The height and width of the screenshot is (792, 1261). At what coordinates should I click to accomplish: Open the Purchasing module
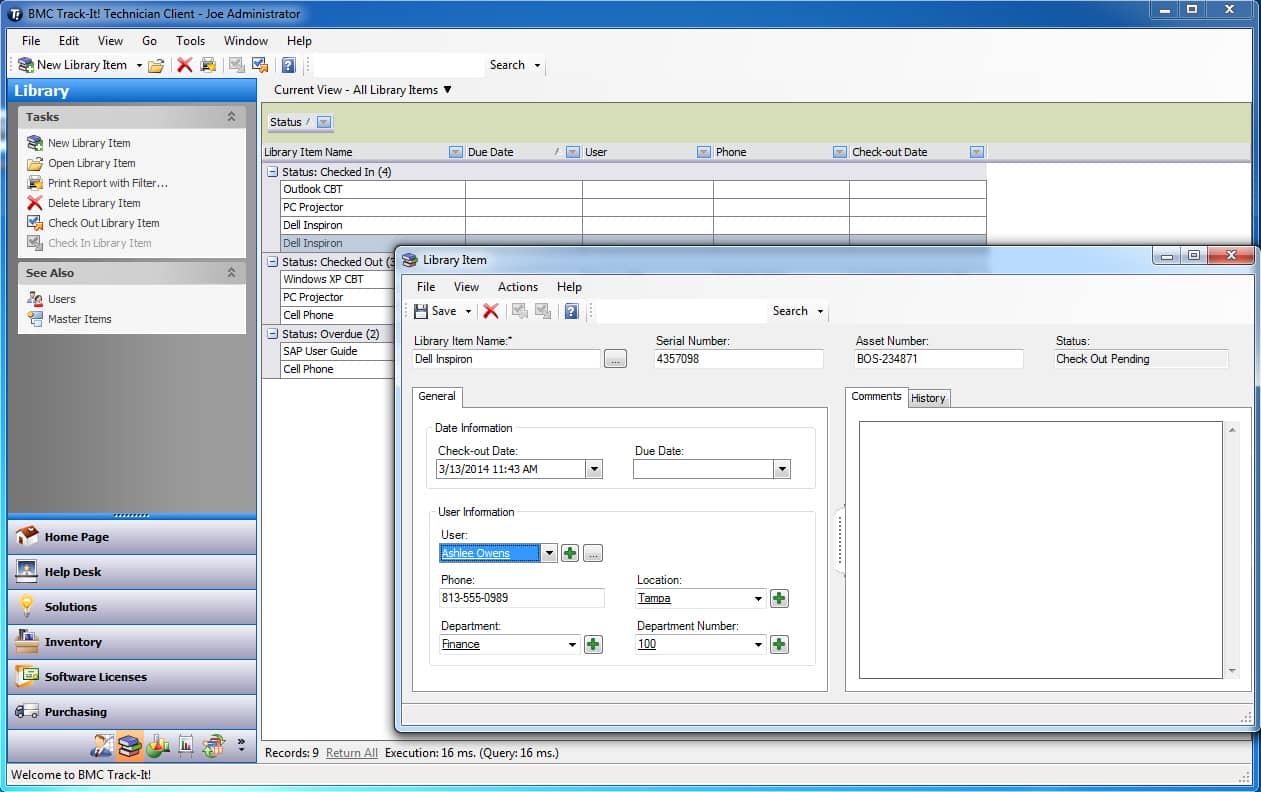tap(132, 712)
